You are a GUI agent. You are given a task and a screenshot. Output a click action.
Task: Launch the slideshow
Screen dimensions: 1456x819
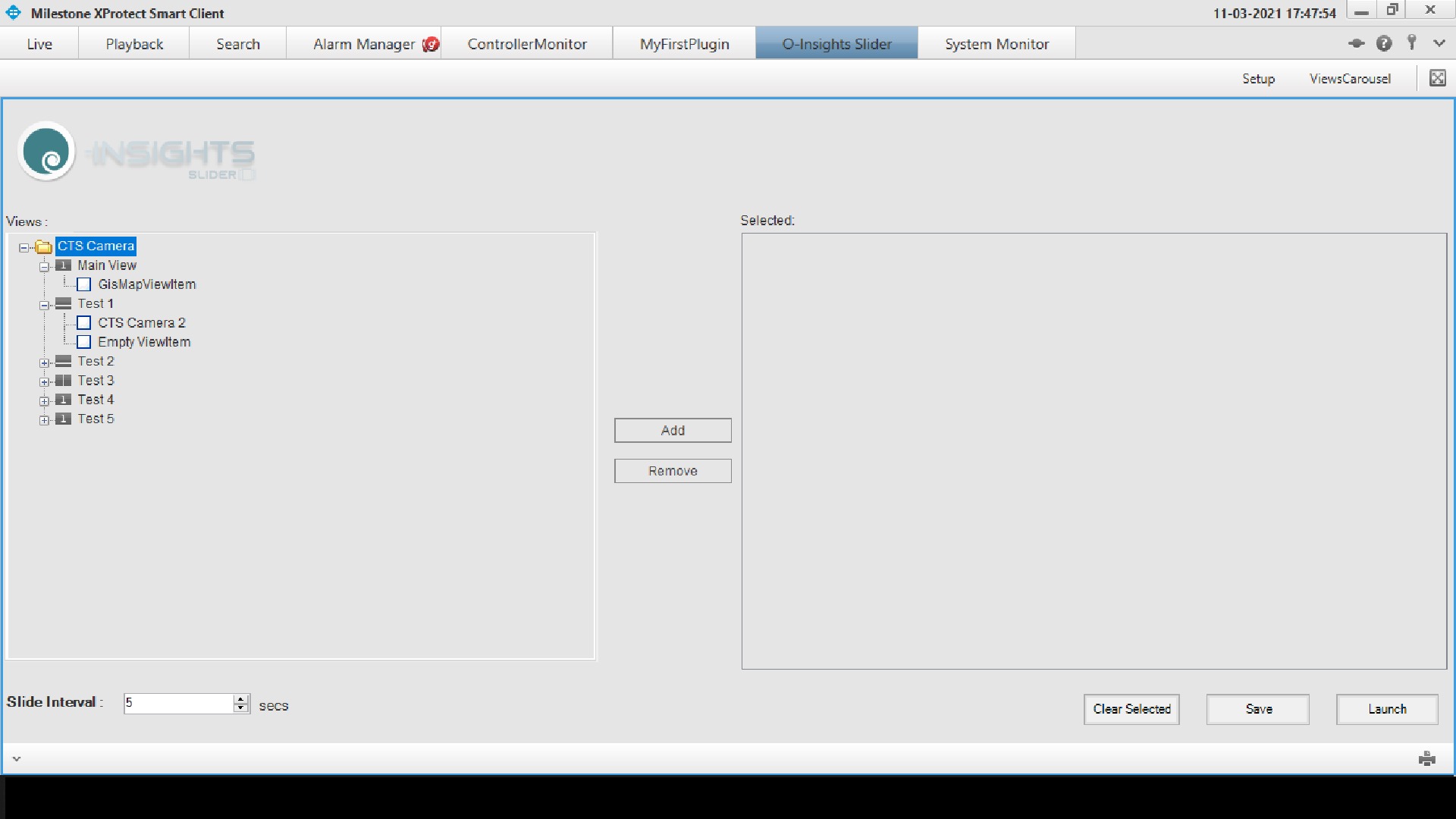point(1387,709)
